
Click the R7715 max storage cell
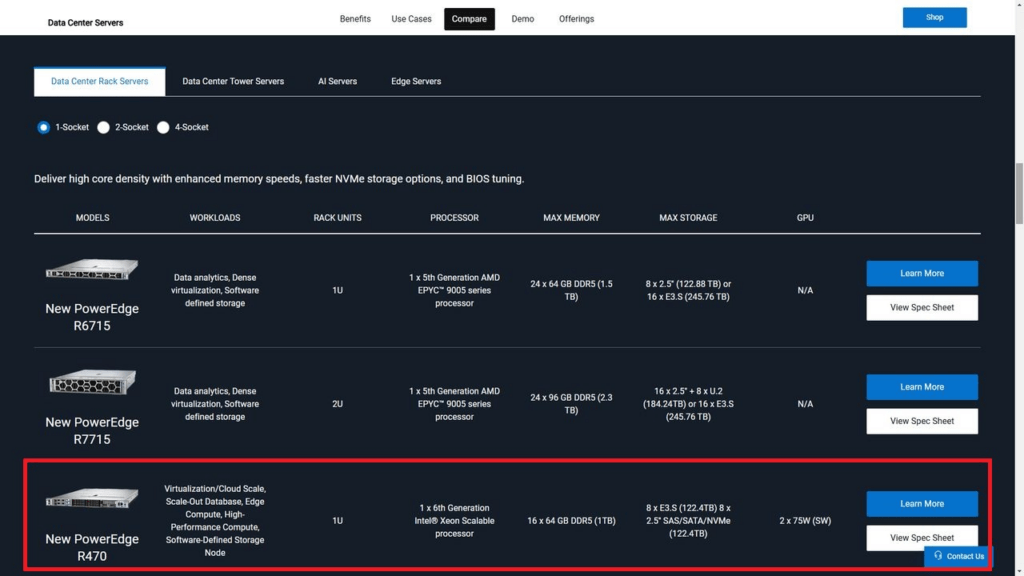[x=688, y=404]
